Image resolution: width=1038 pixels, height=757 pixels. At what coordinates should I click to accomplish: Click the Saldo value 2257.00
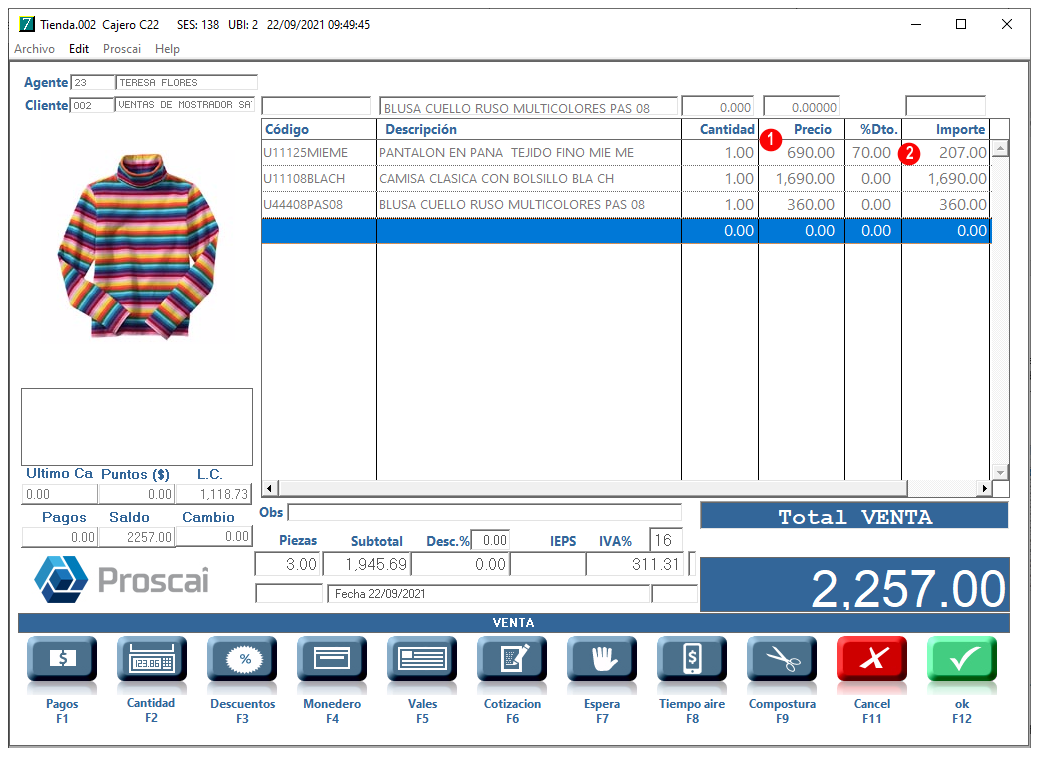[x=138, y=537]
